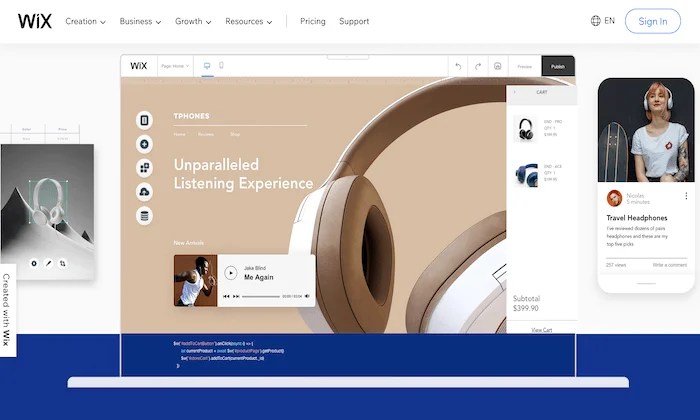Open the app market blocks icon
Screen dimensions: 700x420
(144, 168)
